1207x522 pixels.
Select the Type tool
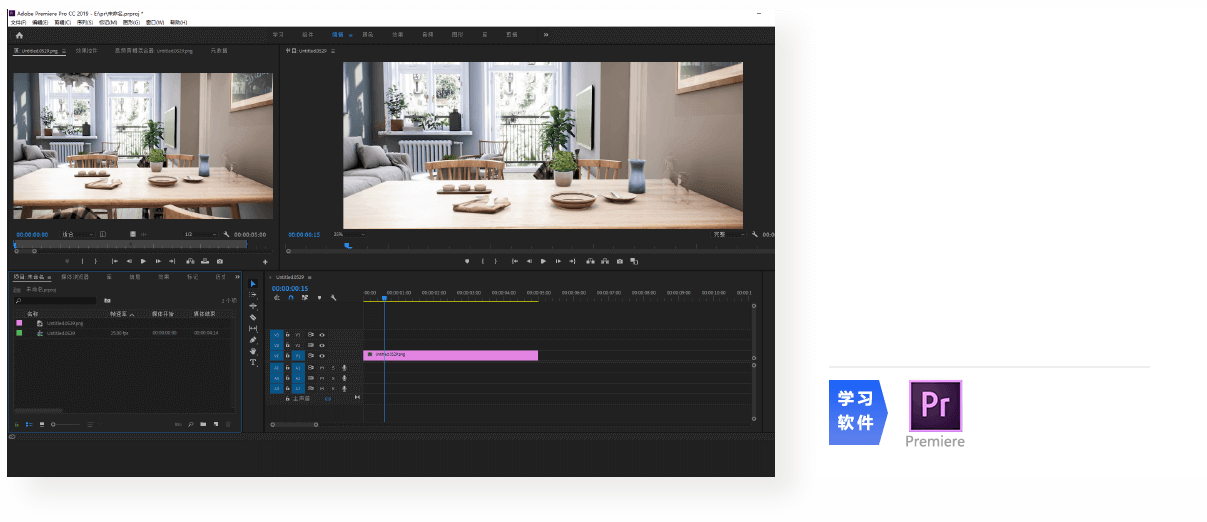pos(253,362)
